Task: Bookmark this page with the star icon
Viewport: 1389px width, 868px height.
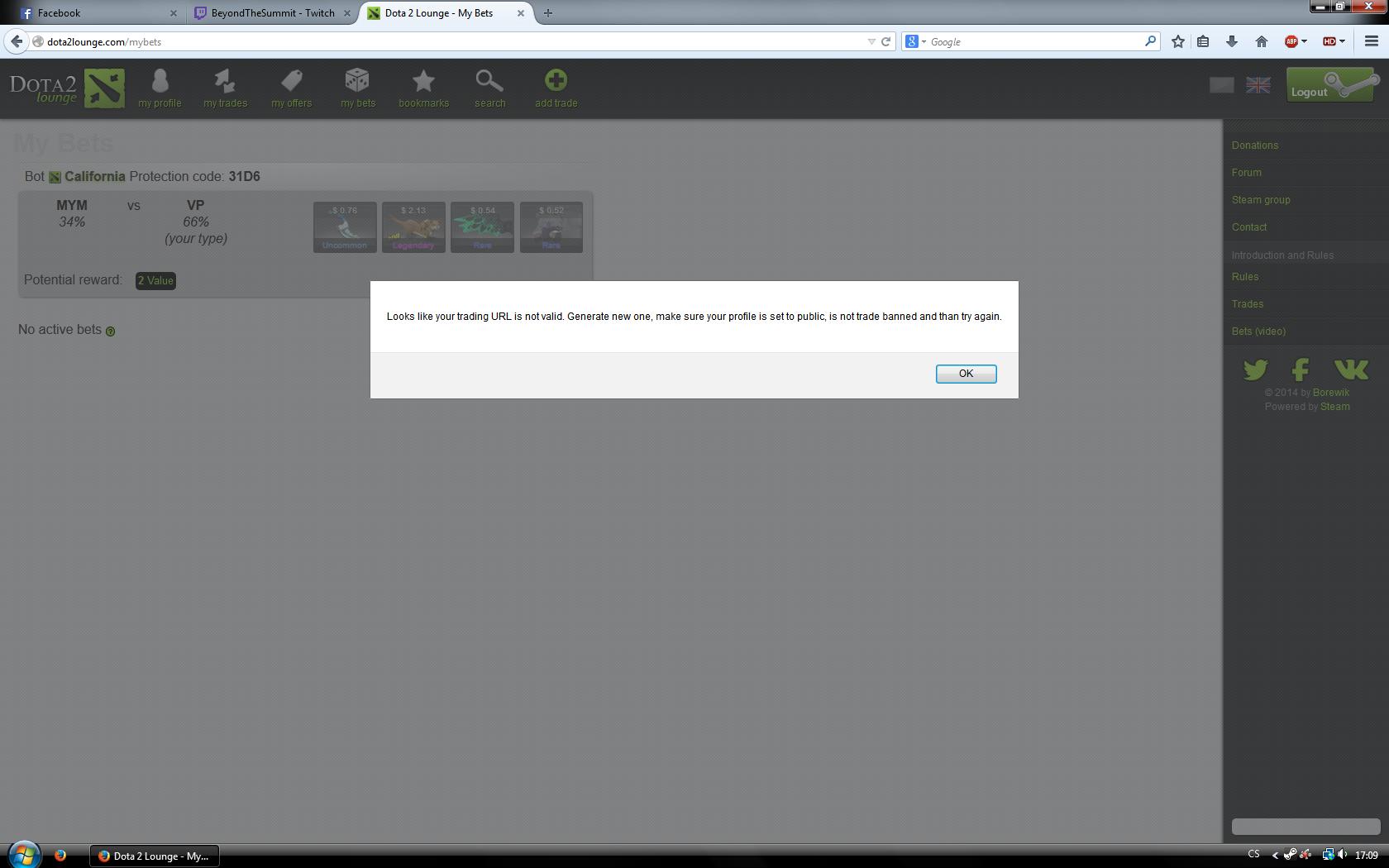Action: (1178, 41)
